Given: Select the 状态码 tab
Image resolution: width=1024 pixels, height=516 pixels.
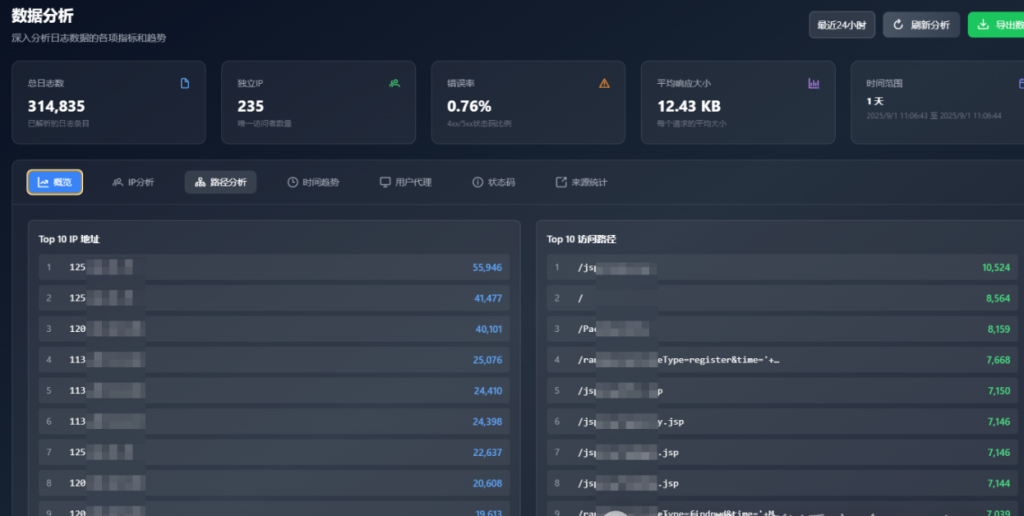Looking at the screenshot, I should 493,182.
